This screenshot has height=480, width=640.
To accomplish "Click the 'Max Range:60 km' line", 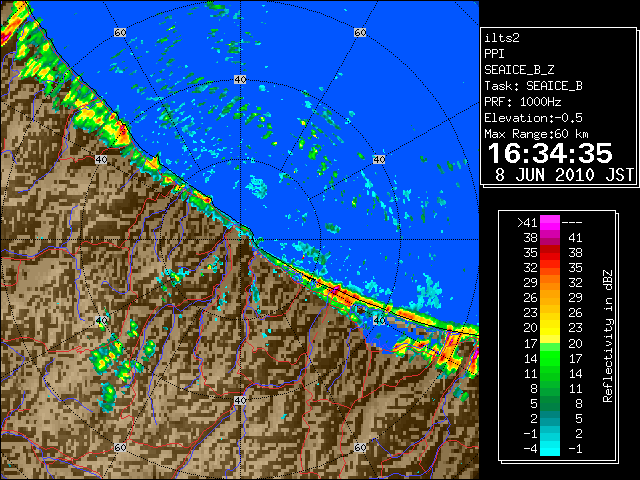I will pyautogui.click(x=536, y=134).
